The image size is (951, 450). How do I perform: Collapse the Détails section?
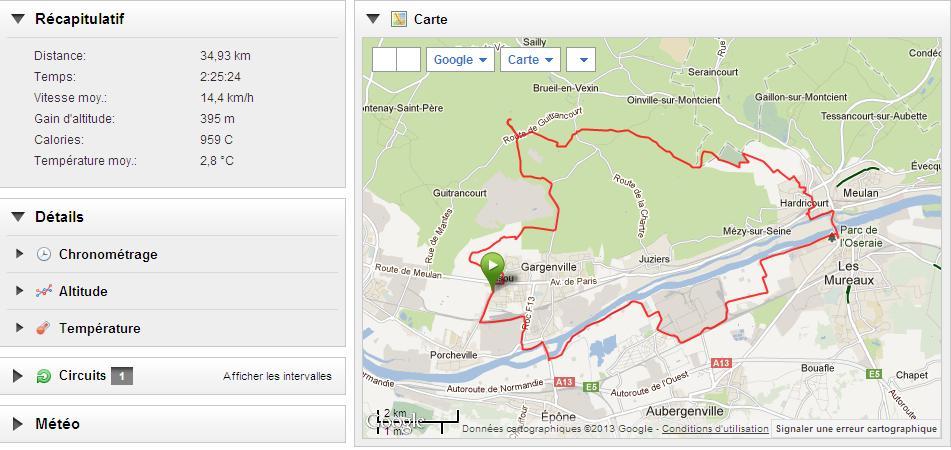pyautogui.click(x=18, y=217)
